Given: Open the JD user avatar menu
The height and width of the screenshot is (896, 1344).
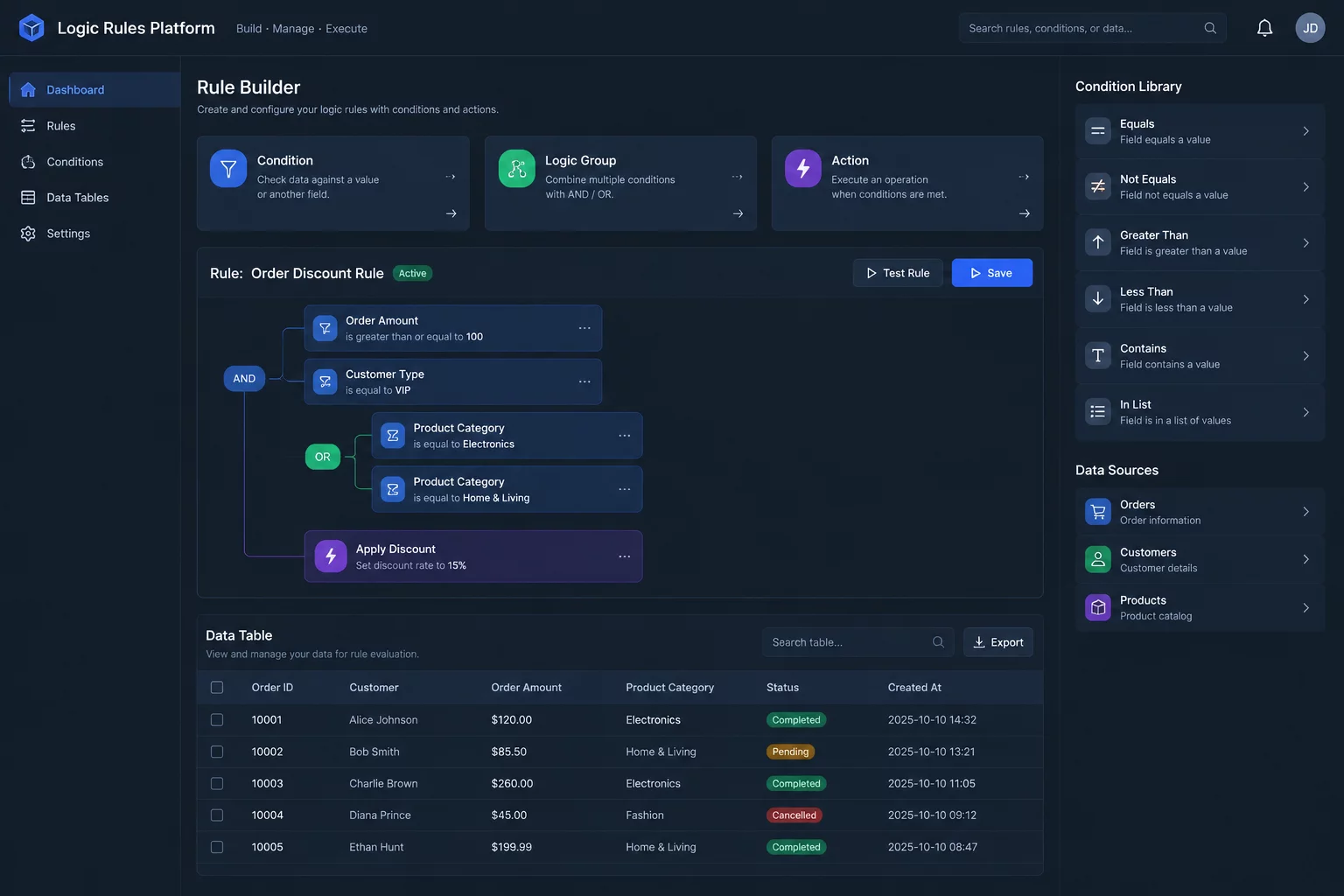Looking at the screenshot, I should click(1310, 28).
